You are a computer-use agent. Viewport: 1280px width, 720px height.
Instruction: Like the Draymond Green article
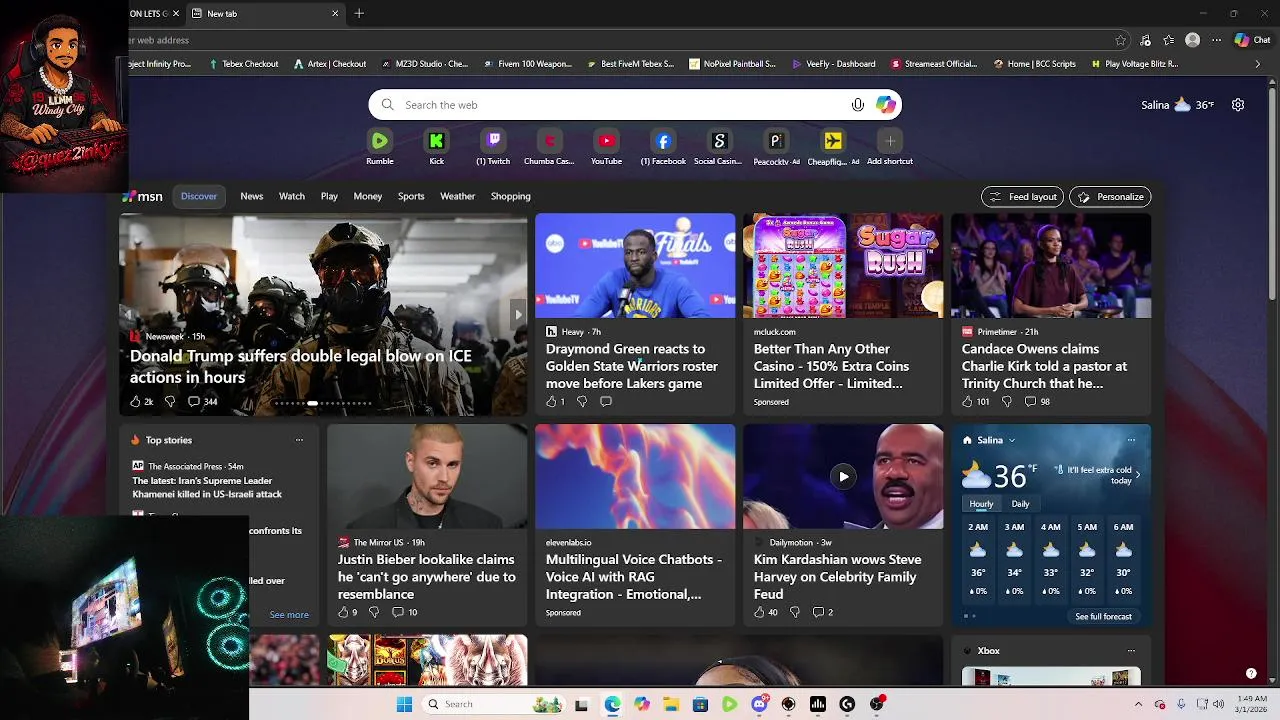(551, 401)
